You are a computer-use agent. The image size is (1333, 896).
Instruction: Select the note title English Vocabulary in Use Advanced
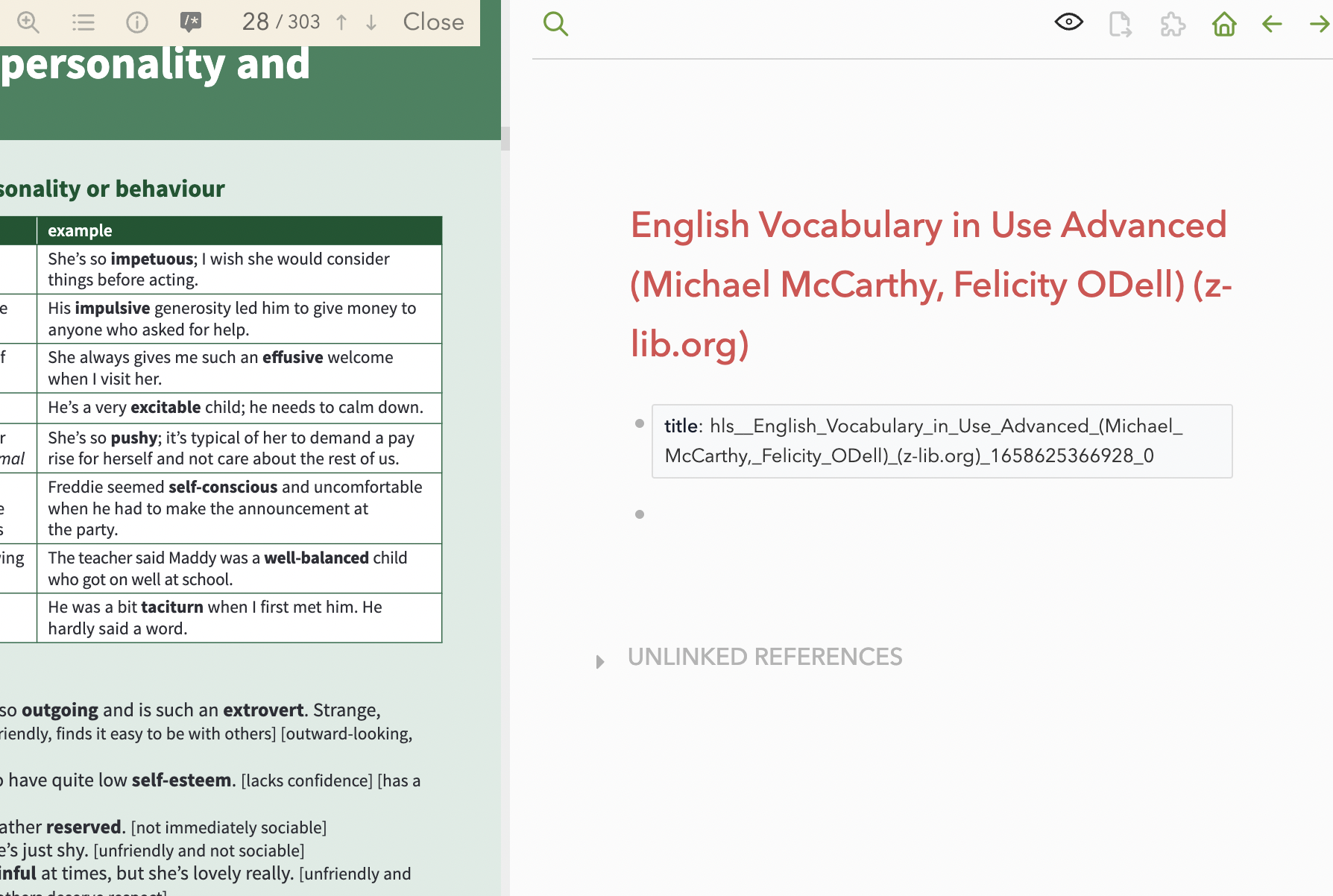point(929,284)
